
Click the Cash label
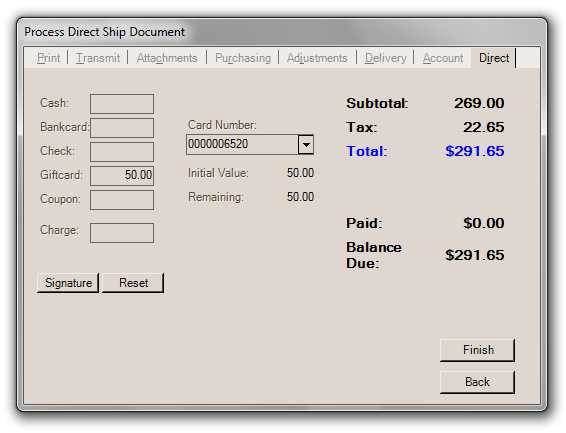pyautogui.click(x=54, y=103)
